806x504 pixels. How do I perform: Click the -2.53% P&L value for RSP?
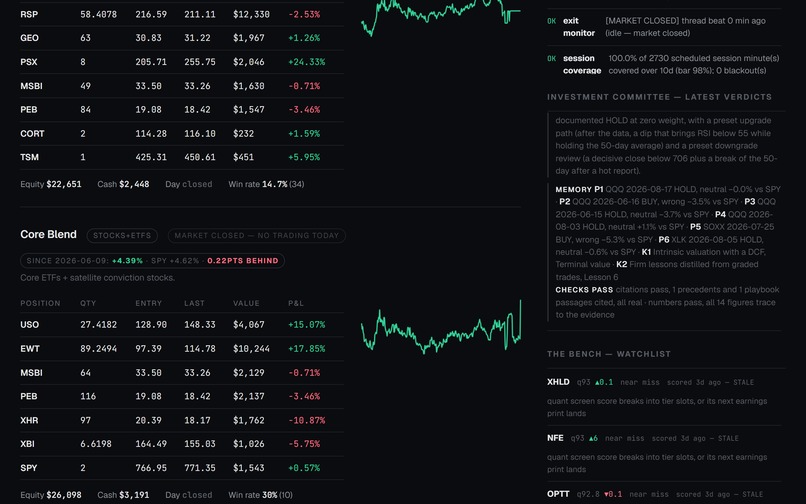(x=304, y=14)
